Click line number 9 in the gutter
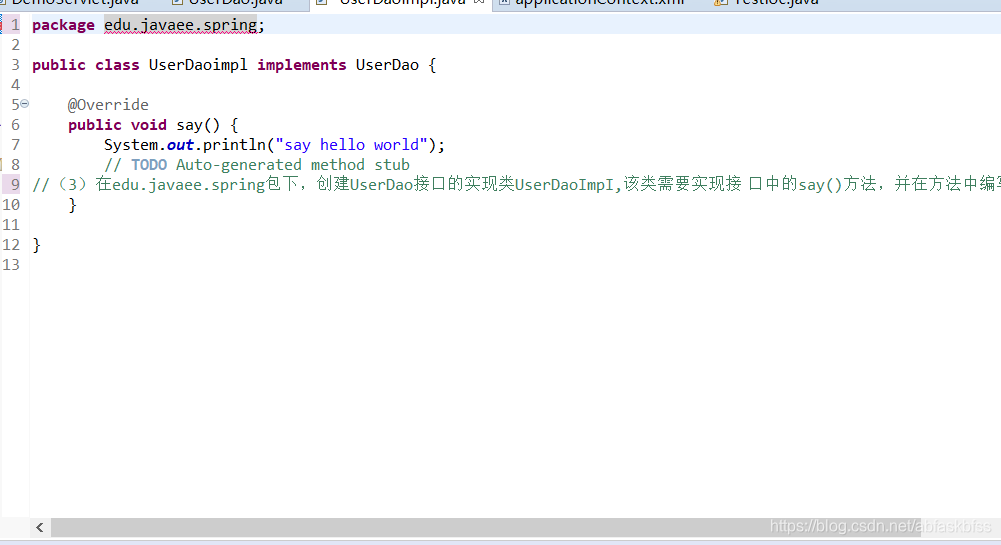 point(15,184)
